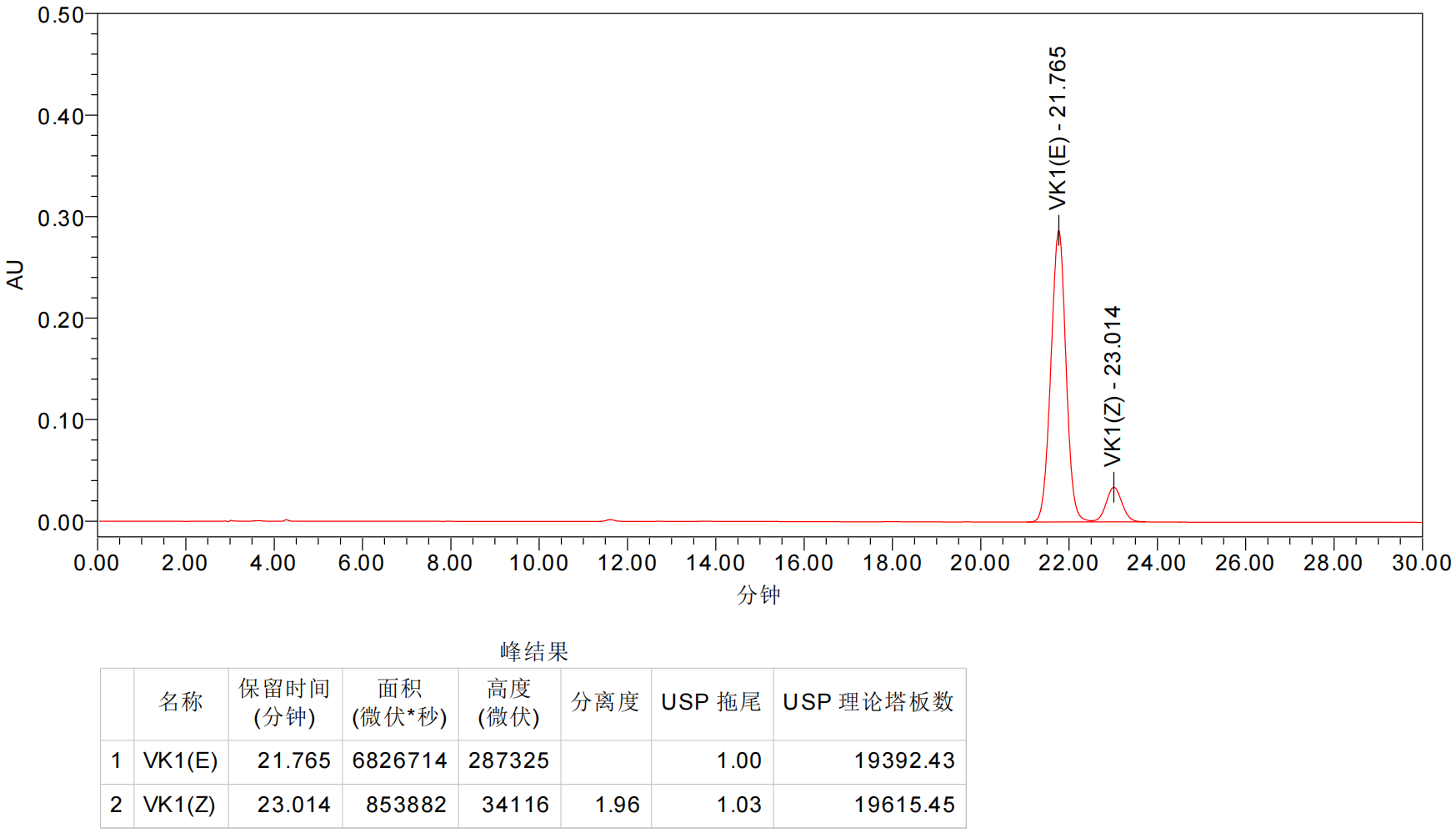Viewport: 1456px width, 833px height.
Task: Click the VK1(E) peak apex at 21.765
Action: 1058,232
